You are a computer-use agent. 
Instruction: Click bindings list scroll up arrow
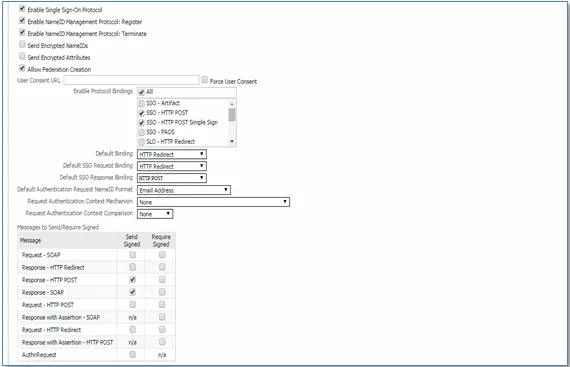tap(232, 104)
